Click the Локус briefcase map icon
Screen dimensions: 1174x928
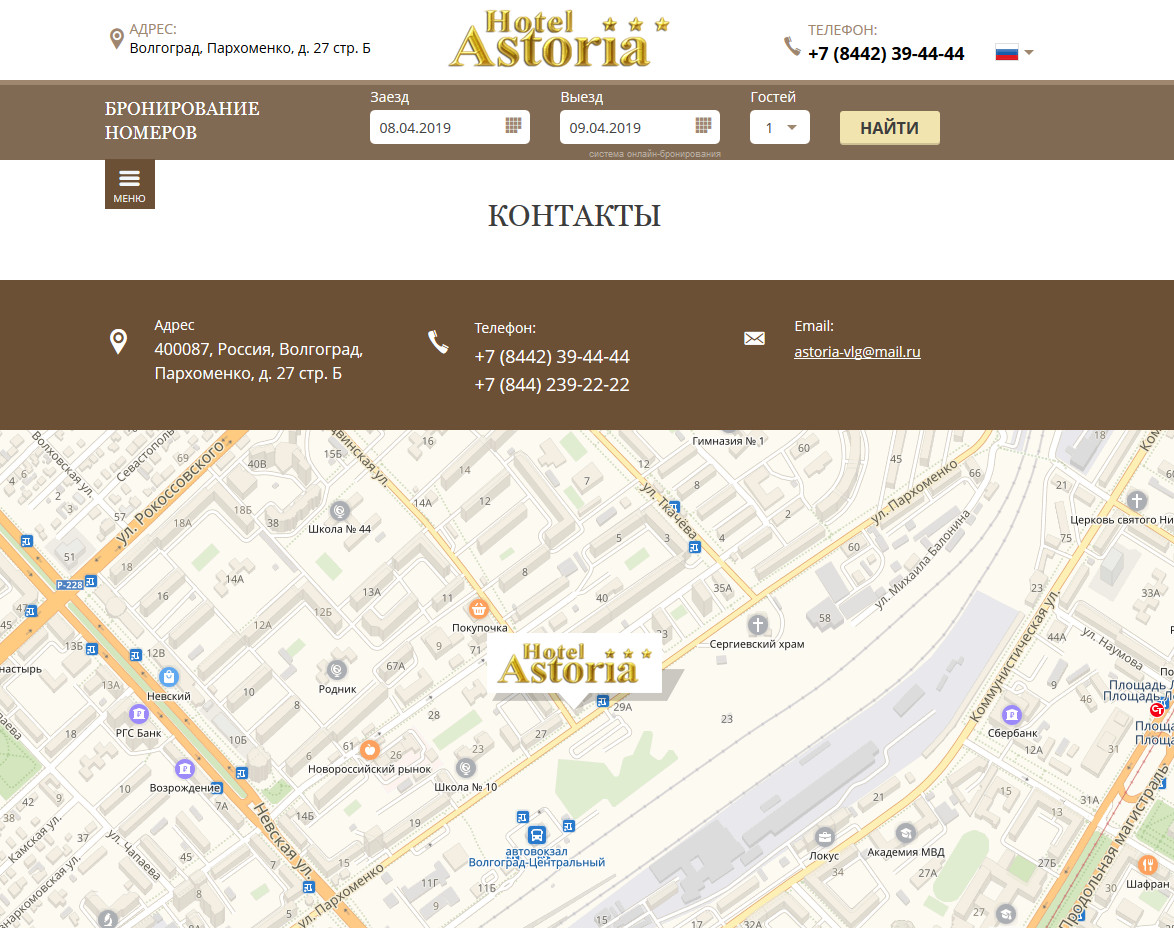click(x=824, y=837)
